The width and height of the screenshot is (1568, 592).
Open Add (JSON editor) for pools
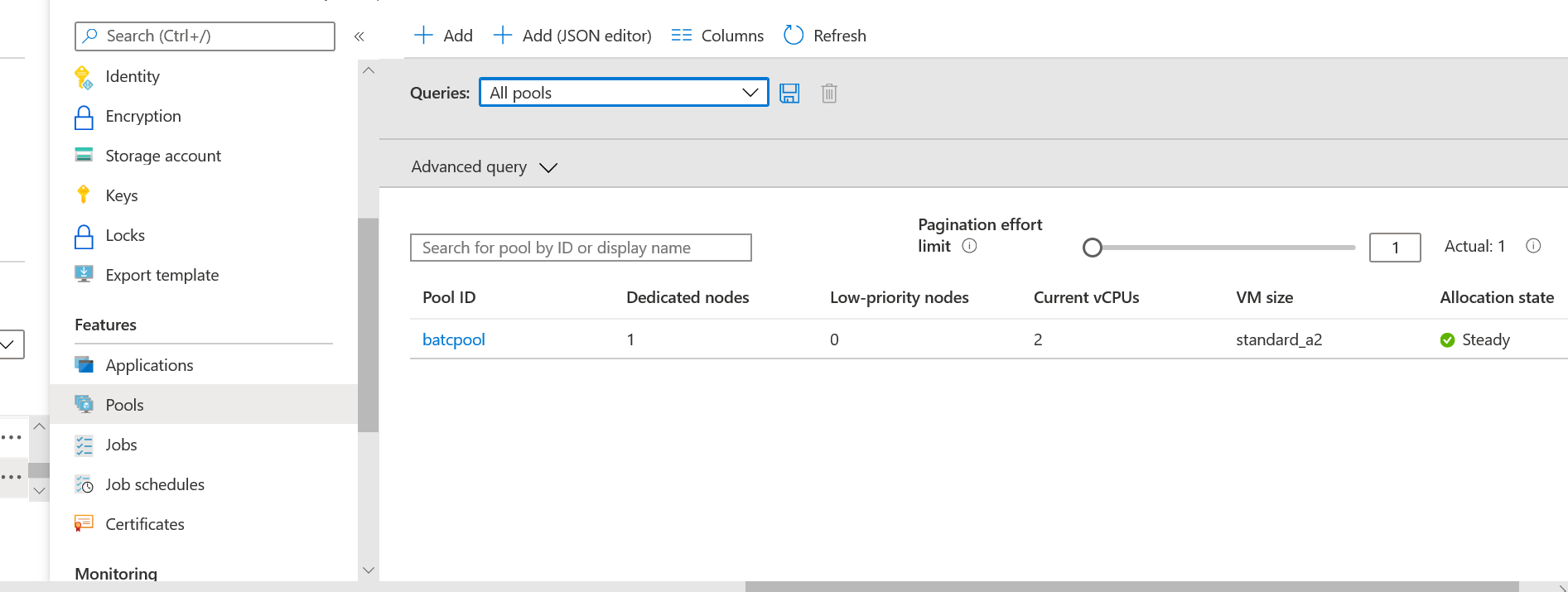coord(572,36)
